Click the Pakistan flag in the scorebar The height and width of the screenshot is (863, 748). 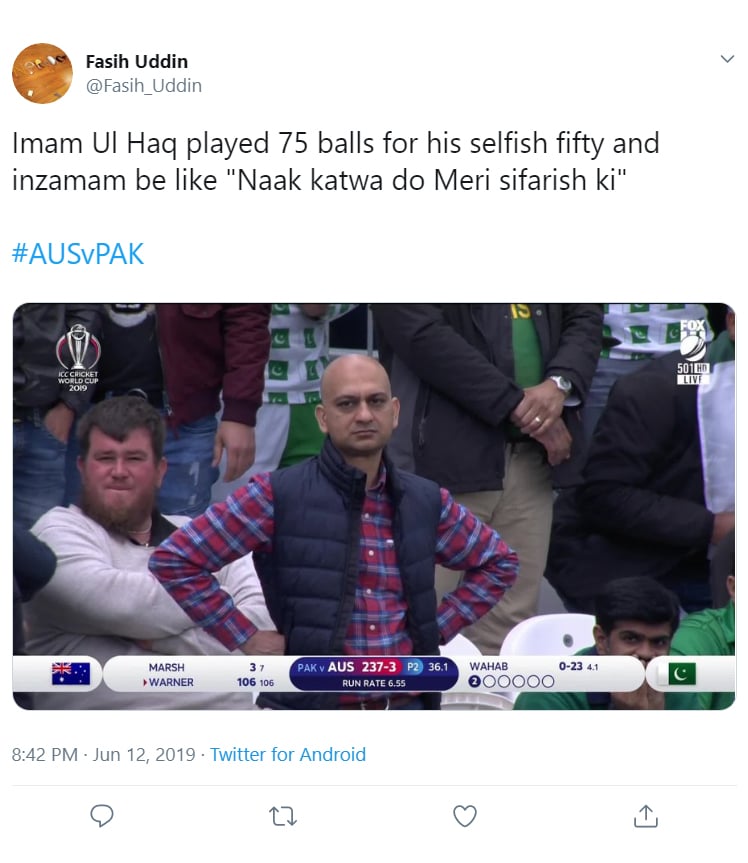click(682, 674)
